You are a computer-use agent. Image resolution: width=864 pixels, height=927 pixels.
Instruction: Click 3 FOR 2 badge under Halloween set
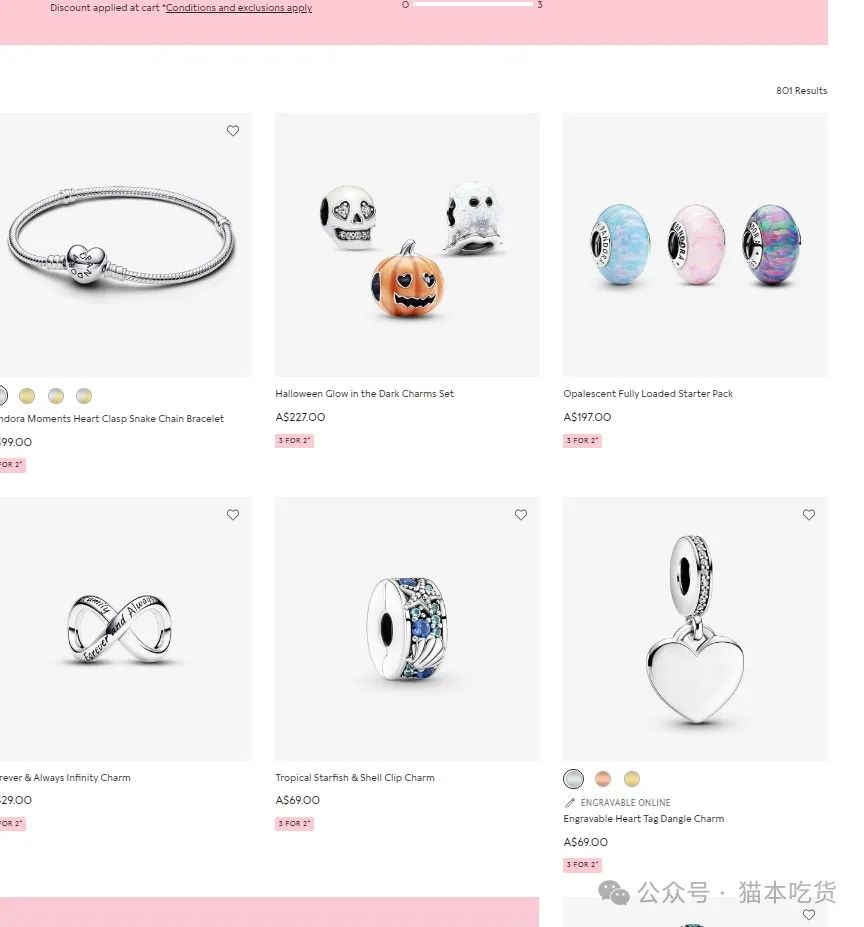click(294, 440)
